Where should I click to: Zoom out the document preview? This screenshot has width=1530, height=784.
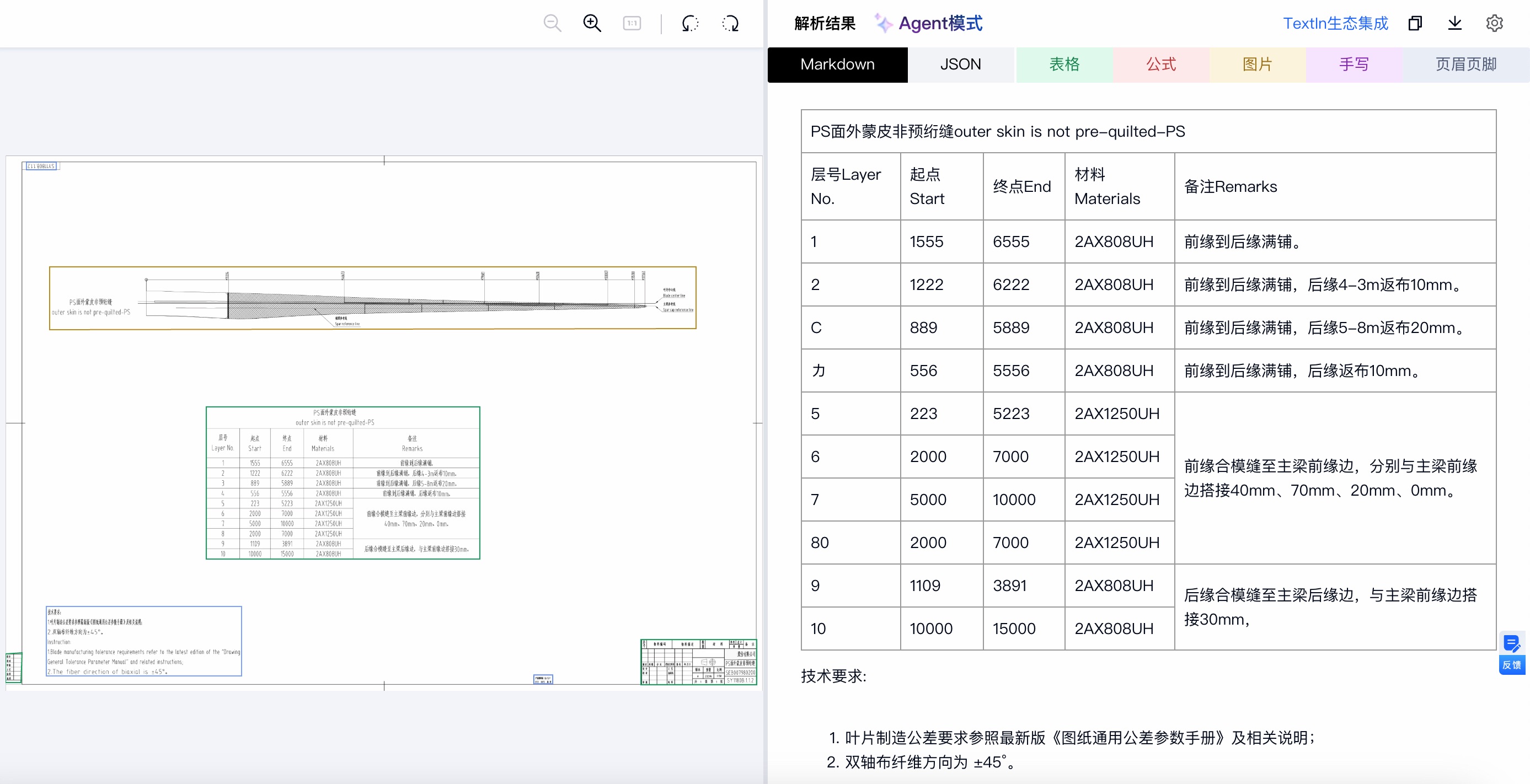coord(552,24)
